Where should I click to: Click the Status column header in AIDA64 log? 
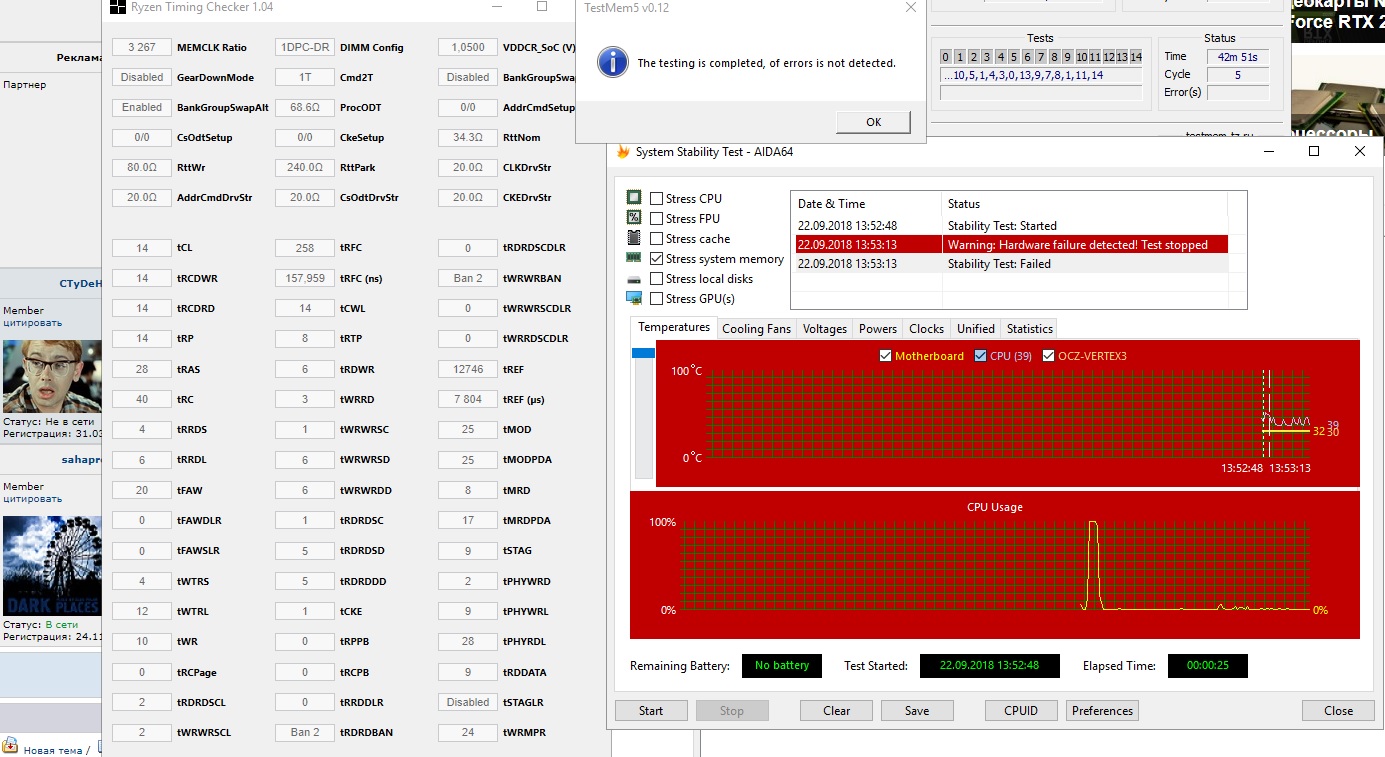click(x=1084, y=204)
